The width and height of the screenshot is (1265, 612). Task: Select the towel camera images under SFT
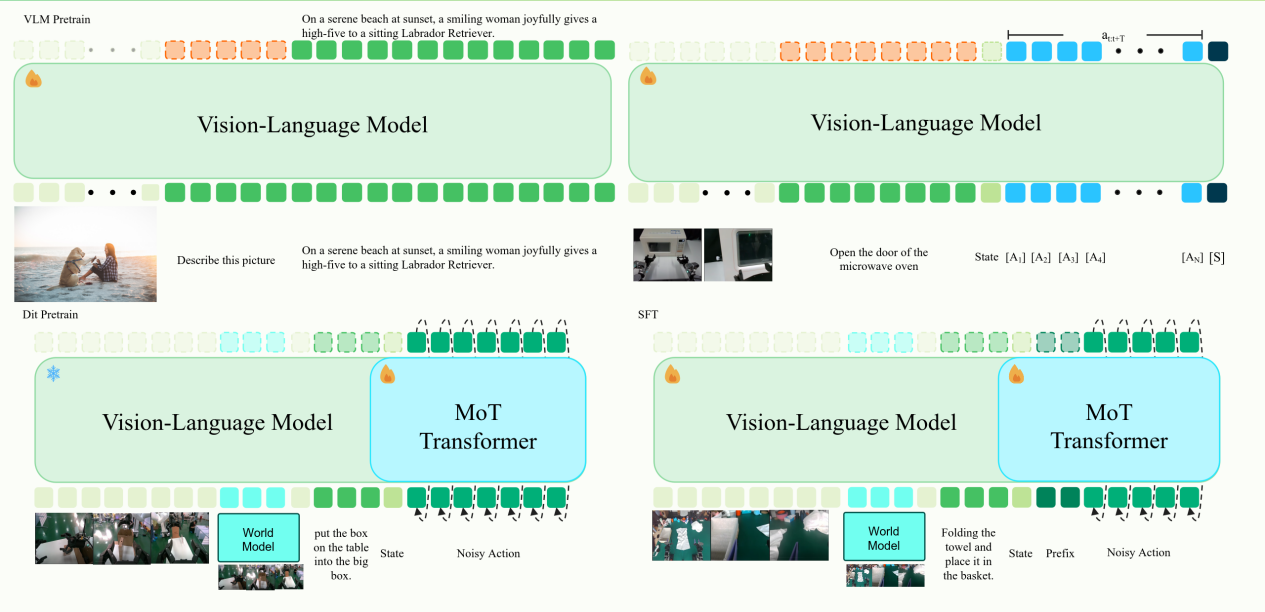tap(740, 535)
